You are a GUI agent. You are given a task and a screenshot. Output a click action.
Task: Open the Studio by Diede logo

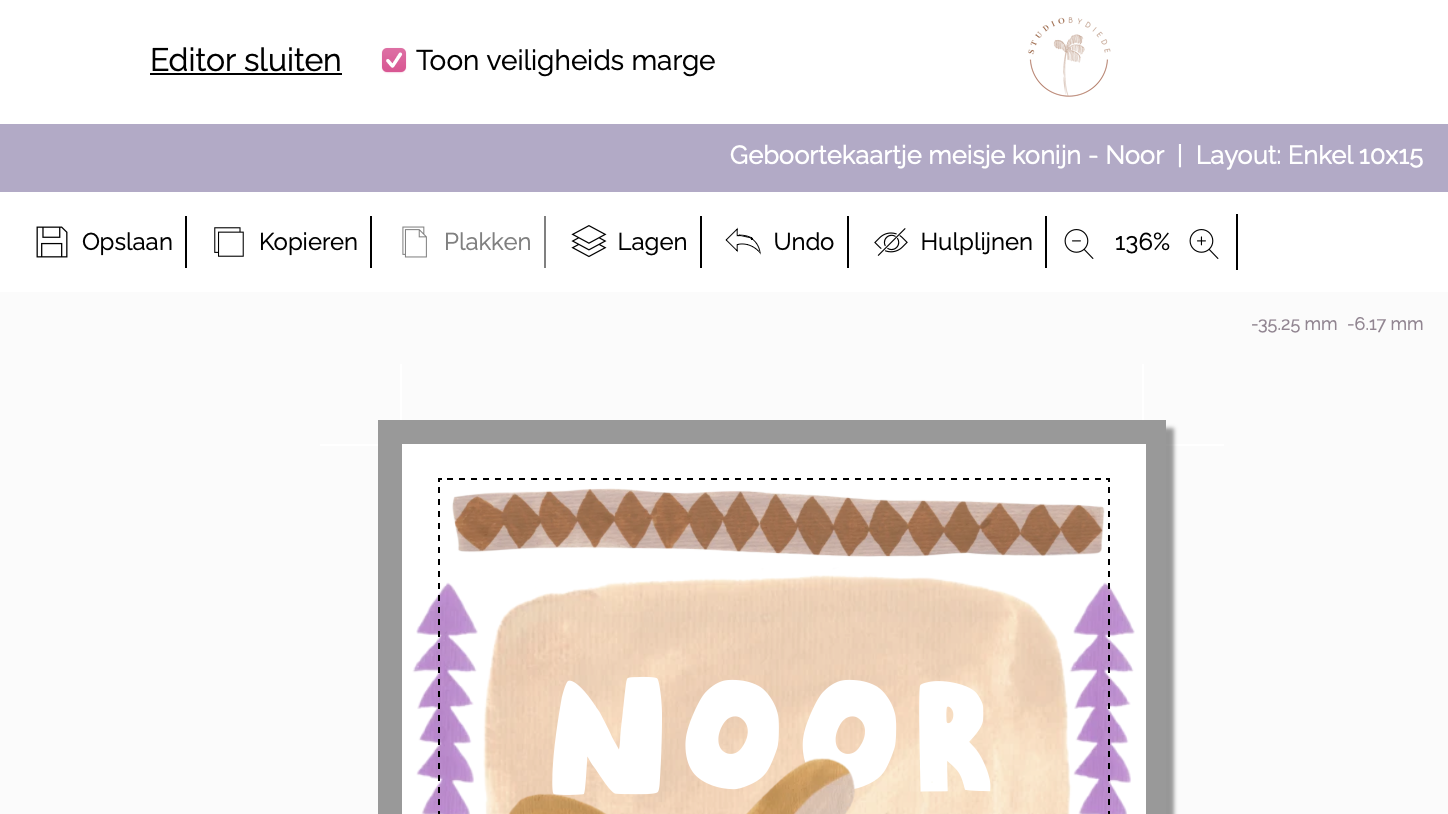1069,57
